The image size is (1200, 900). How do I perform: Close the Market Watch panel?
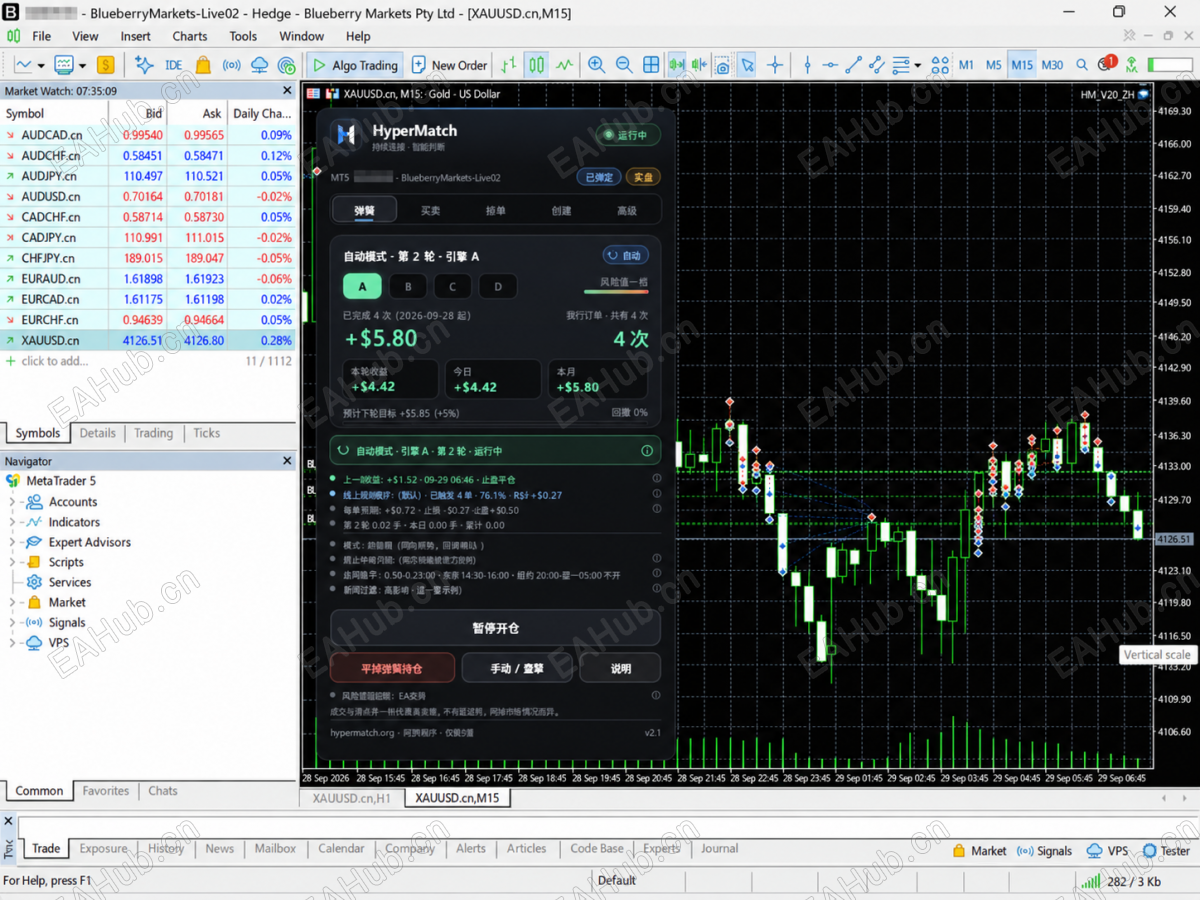287,91
